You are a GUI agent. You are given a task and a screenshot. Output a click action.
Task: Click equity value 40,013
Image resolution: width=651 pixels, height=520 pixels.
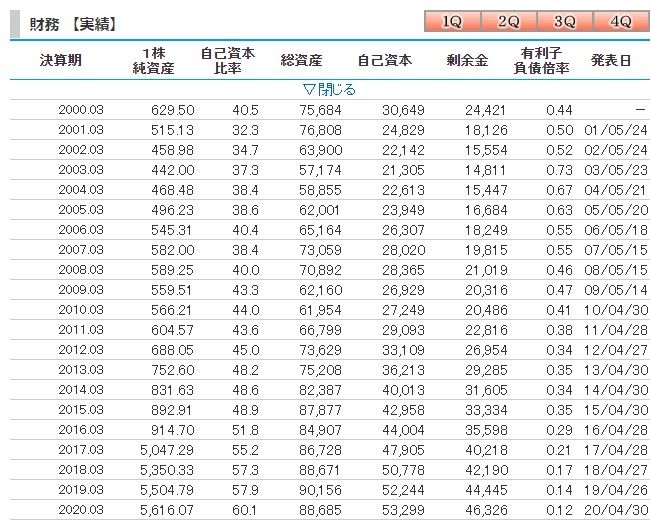click(x=403, y=390)
